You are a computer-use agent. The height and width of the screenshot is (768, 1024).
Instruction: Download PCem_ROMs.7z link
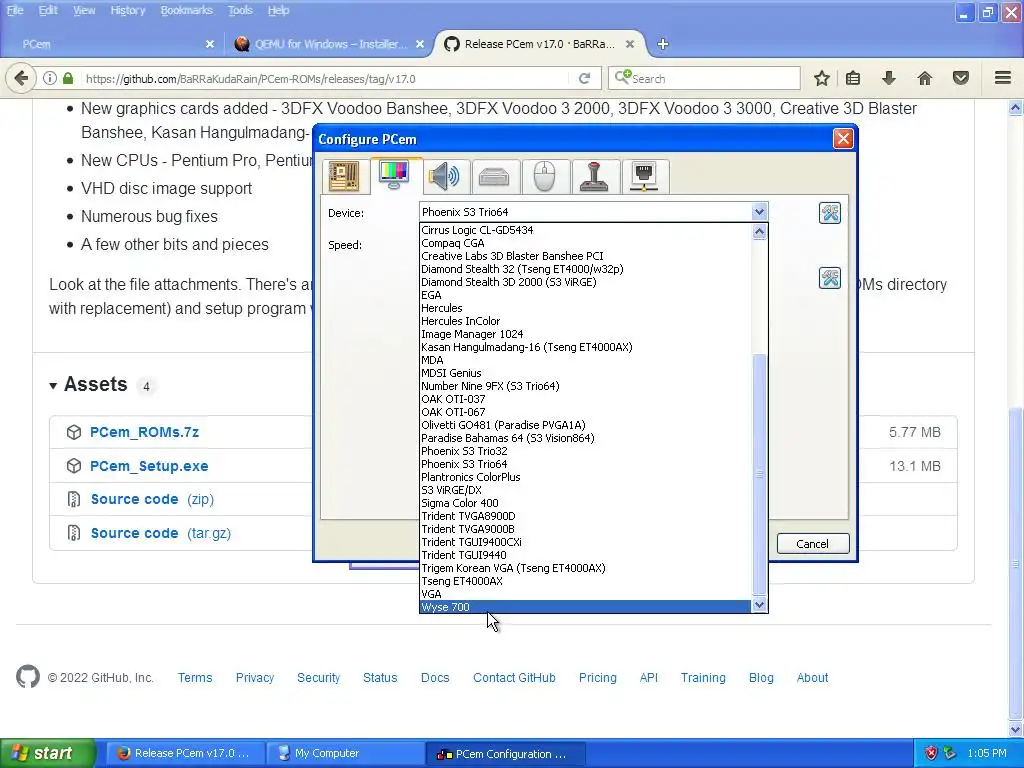tap(144, 432)
